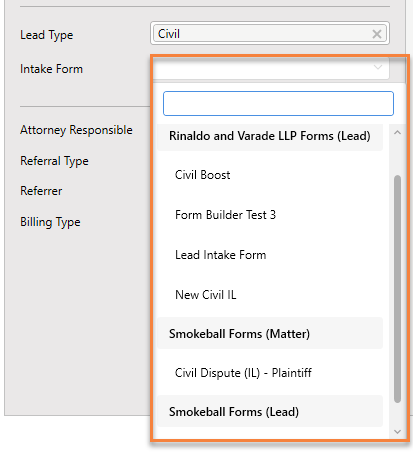This screenshot has height=468, width=413.
Task: Clear the Civil lead type with X icon
Action: click(x=377, y=34)
